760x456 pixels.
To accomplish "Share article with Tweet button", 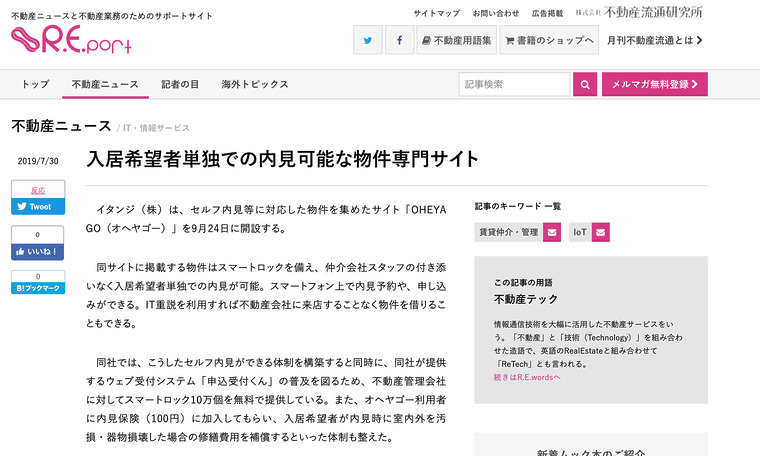I will tap(38, 207).
